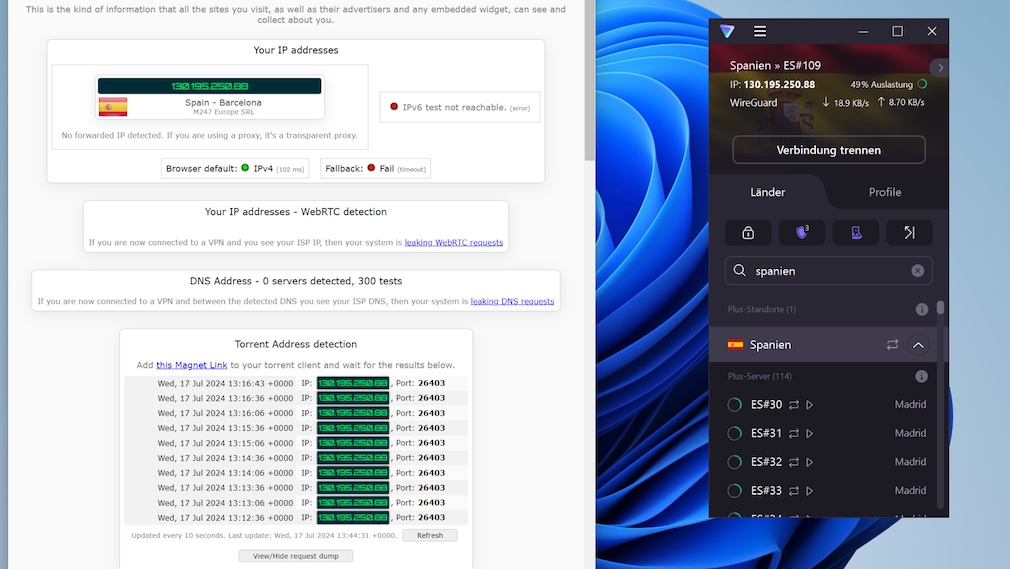Click the Fallback Fail status
The image size is (1010, 569).
point(375,169)
